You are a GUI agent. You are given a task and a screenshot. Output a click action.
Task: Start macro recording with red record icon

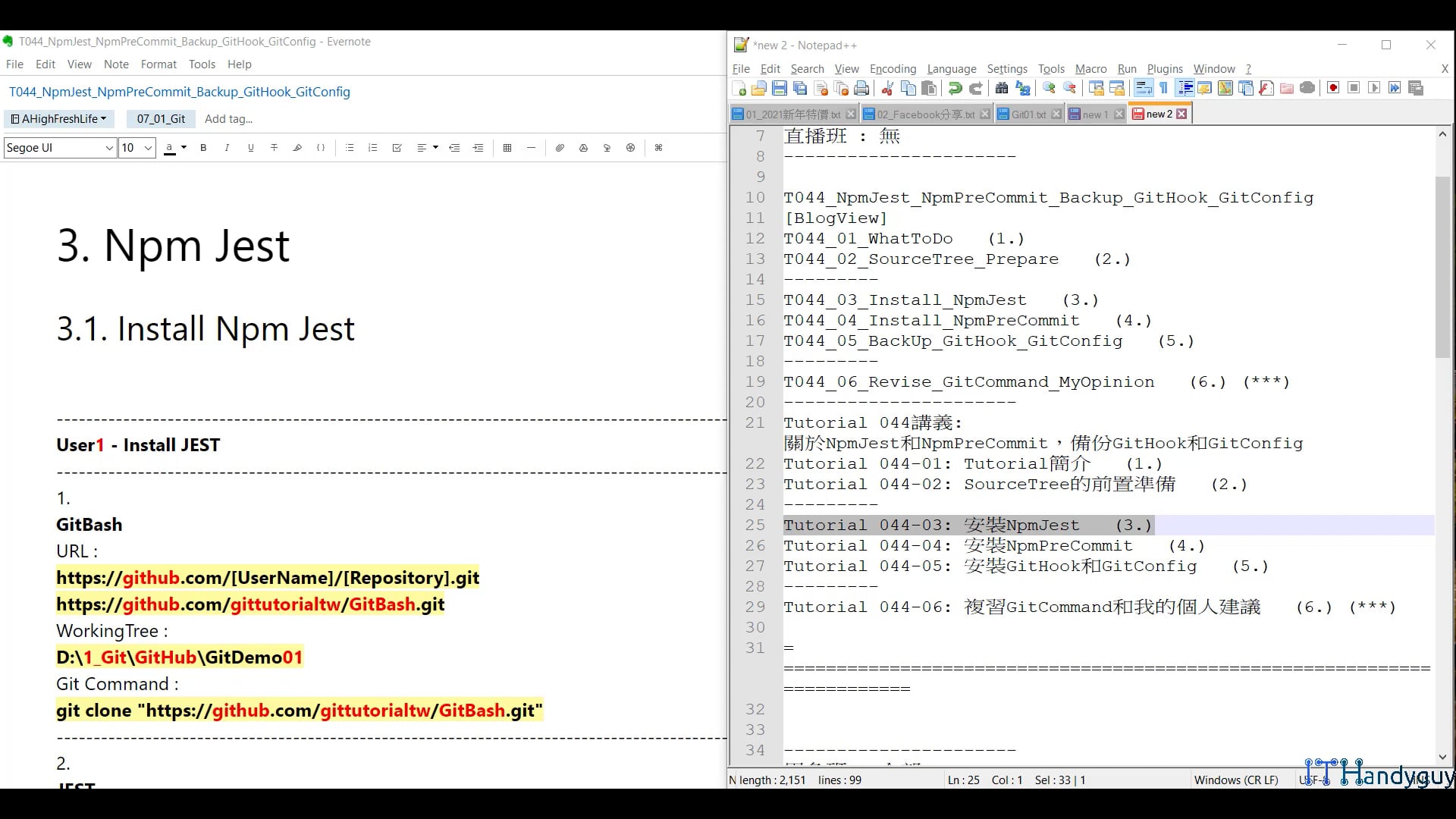[1333, 89]
